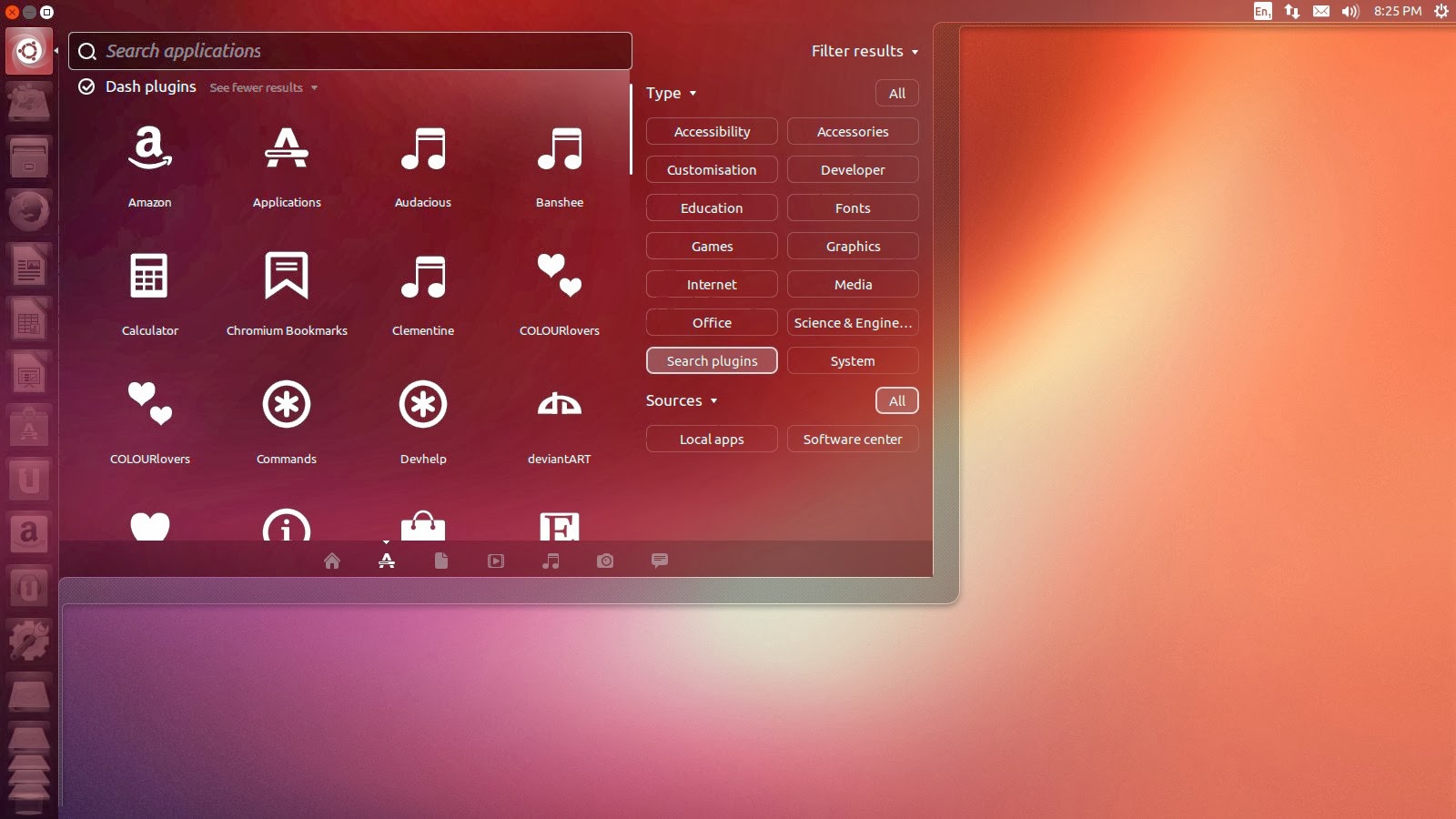Screen dimensions: 1456x819
Task: Toggle the Accessories type filter
Action: (853, 131)
